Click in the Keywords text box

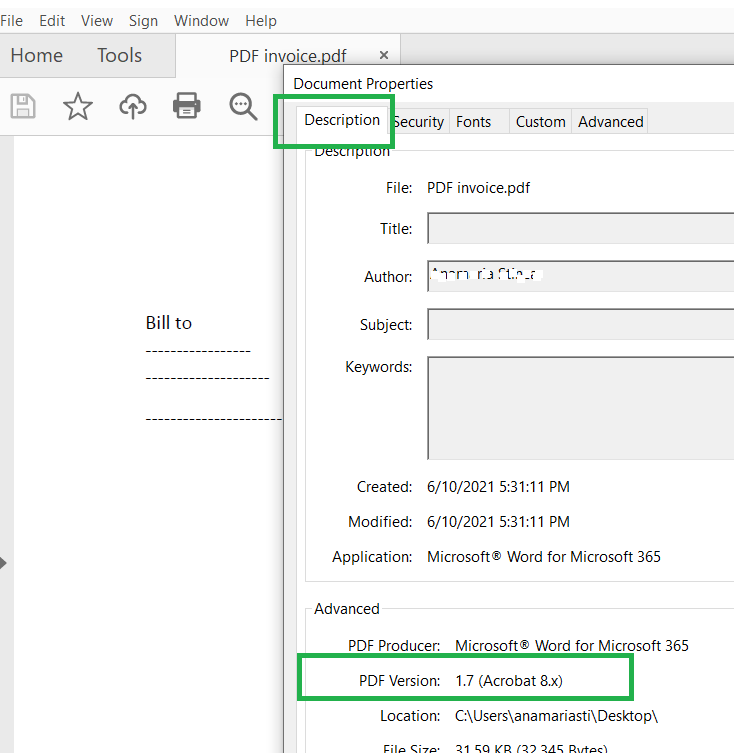[x=580, y=407]
